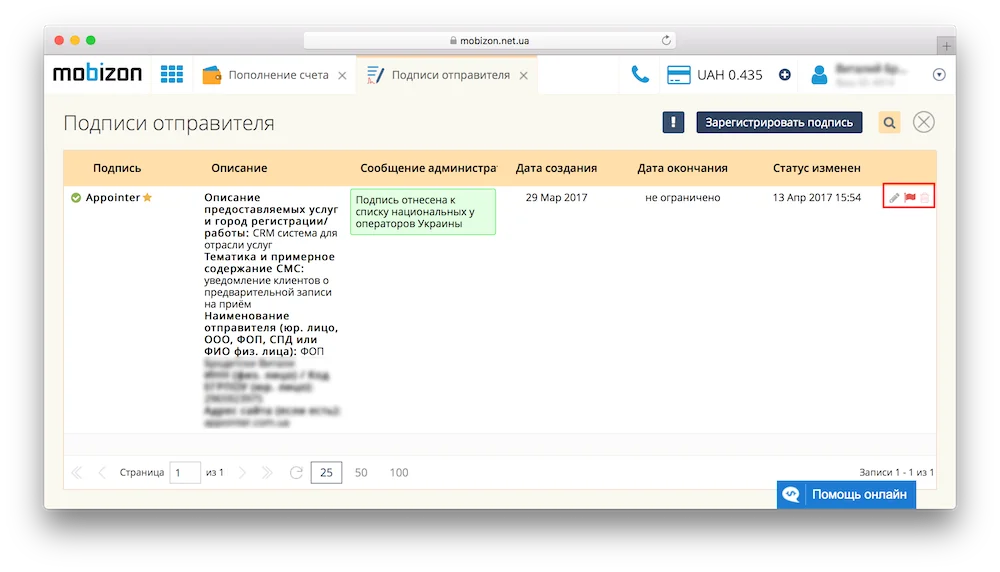The height and width of the screenshot is (572, 1000).
Task: Click the Описание text of Appointer row
Action: (x=272, y=310)
